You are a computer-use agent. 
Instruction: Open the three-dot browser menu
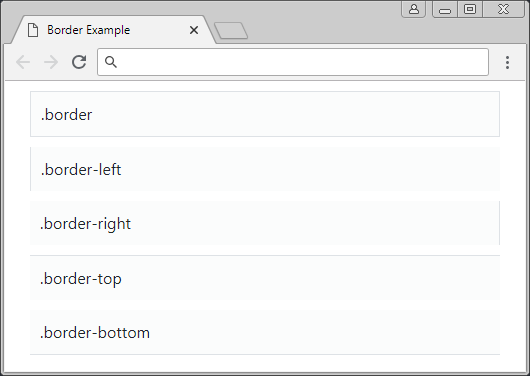[507, 63]
